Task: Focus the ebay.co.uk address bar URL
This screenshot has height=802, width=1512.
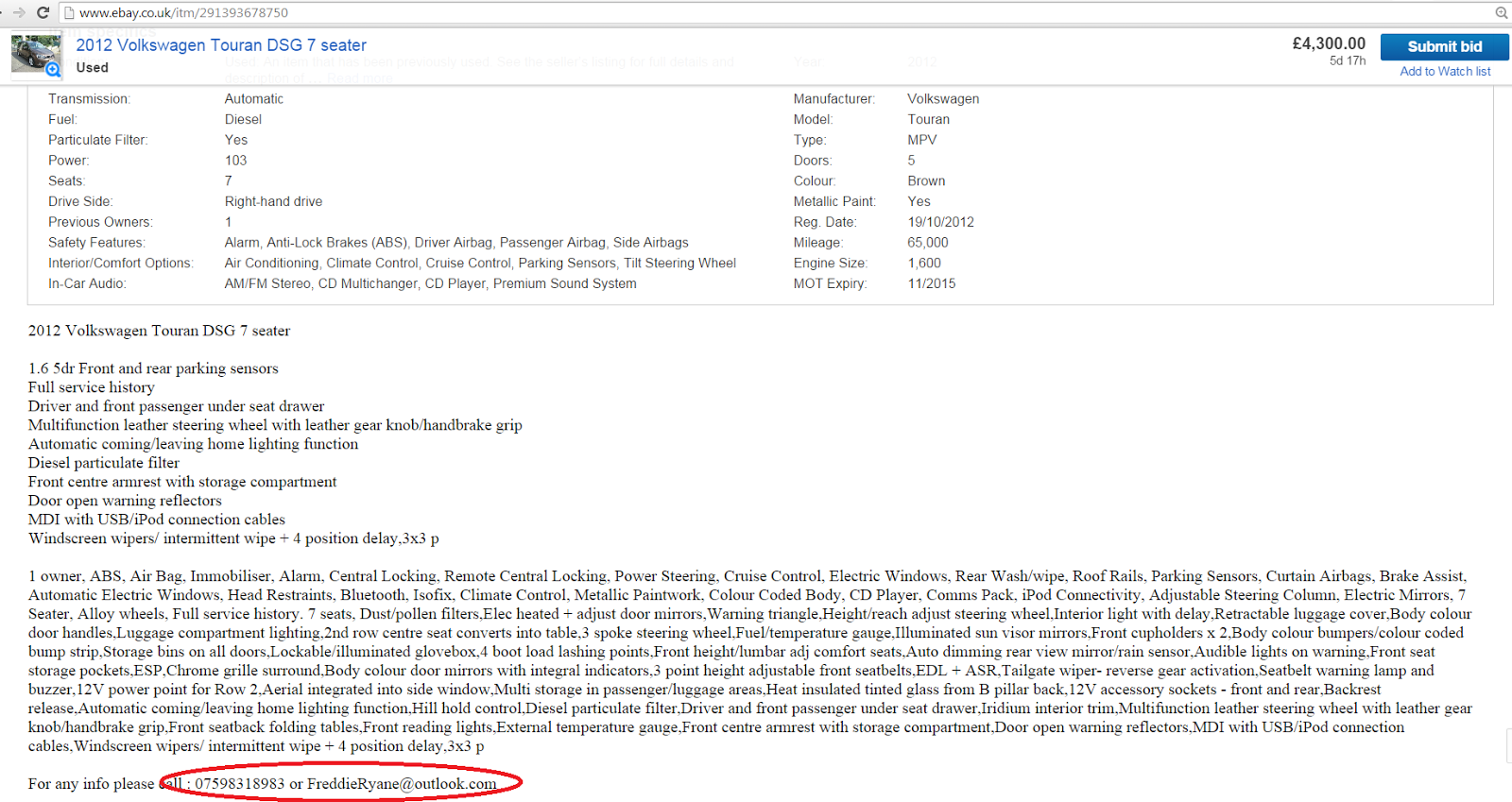Action: [x=184, y=12]
